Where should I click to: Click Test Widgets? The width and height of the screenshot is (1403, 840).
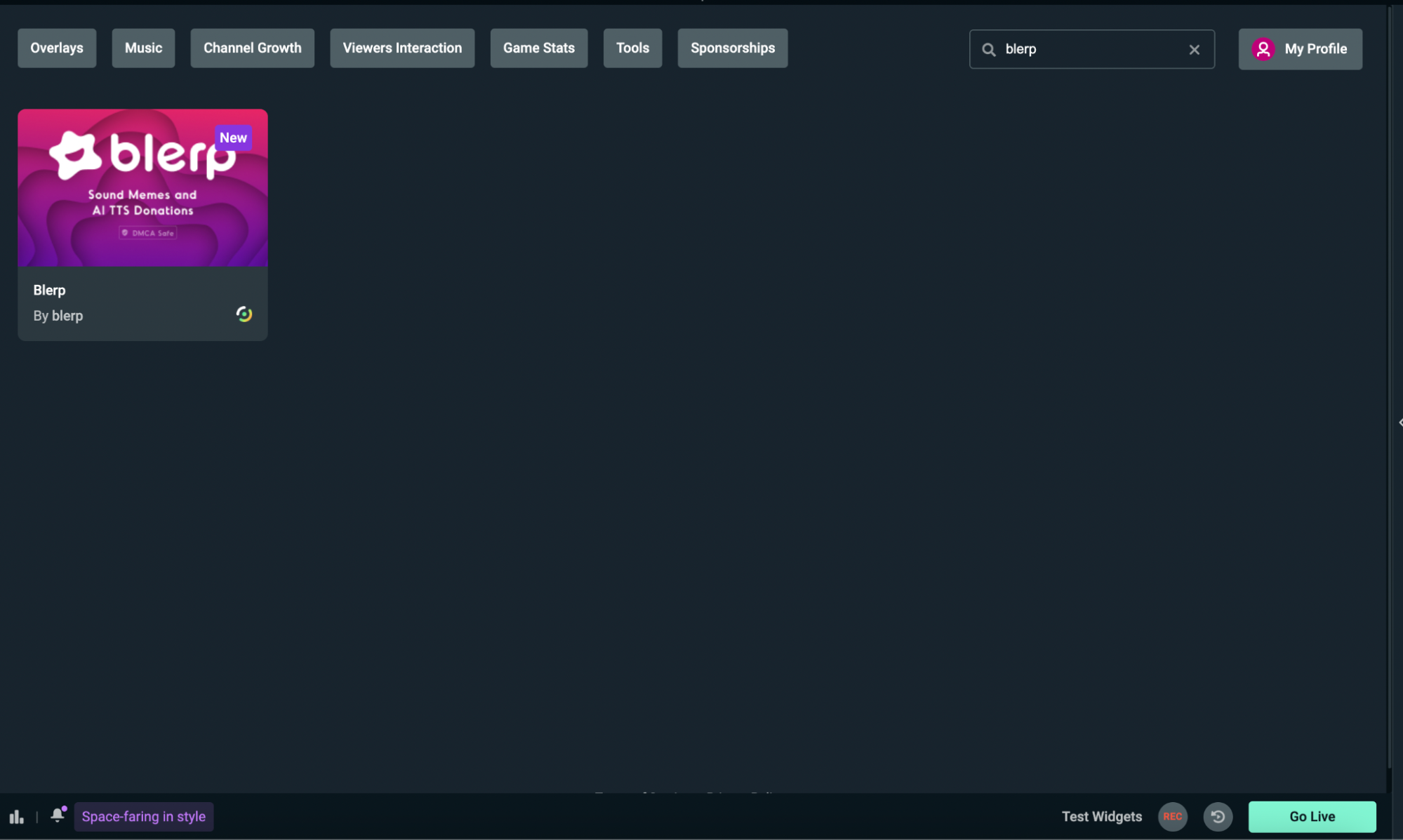[1101, 816]
